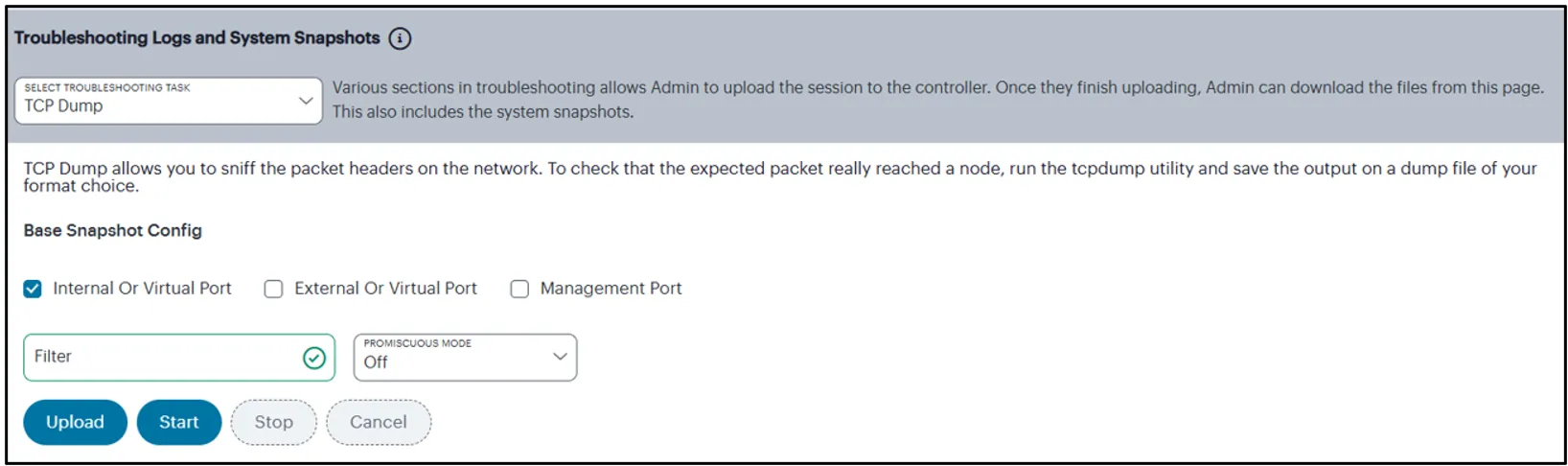Image resolution: width=1568 pixels, height=466 pixels.
Task: Uncheck Internal Or Virtual Port checkbox
Action: (33, 289)
